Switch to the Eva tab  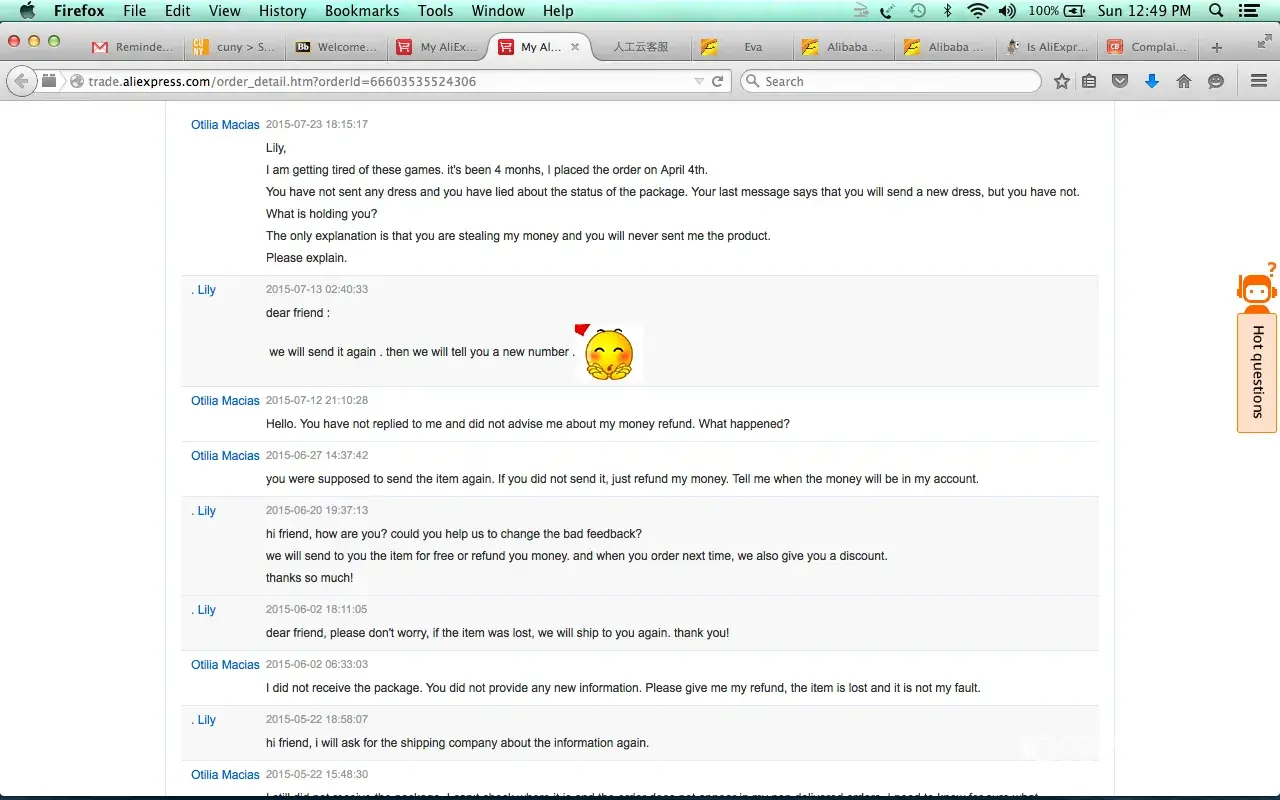click(752, 47)
